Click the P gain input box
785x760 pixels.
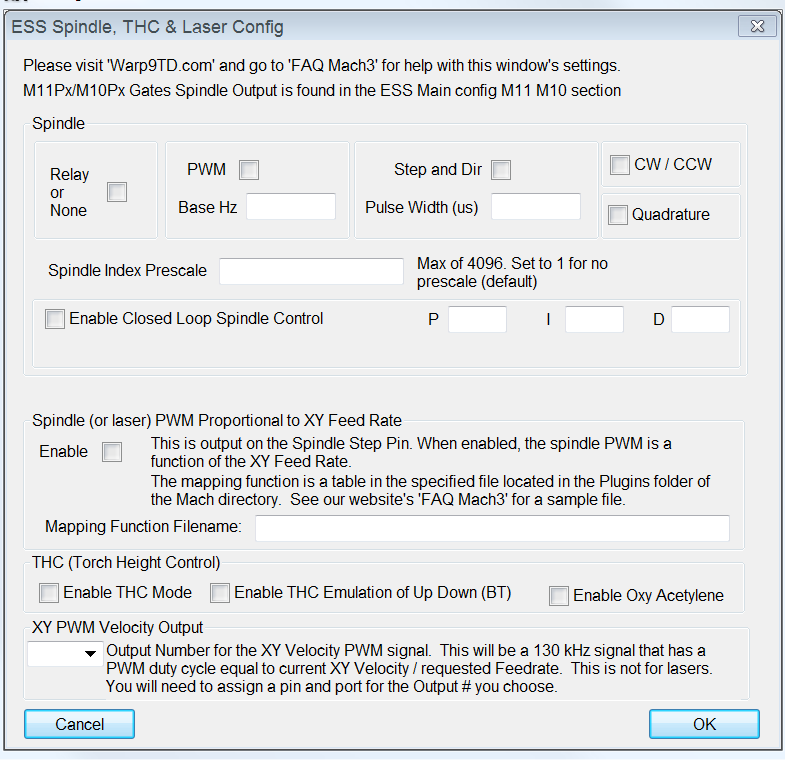click(x=477, y=319)
